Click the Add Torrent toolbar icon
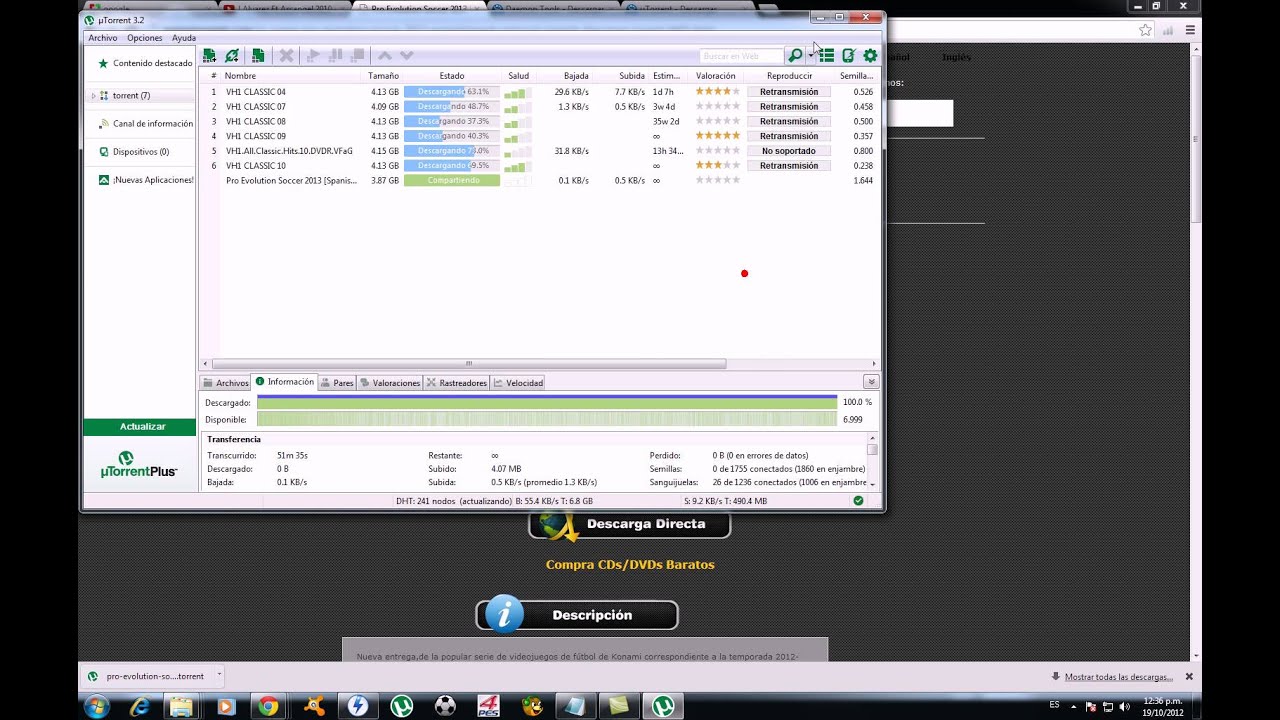Screen dimensions: 1280x720 click(x=209, y=56)
